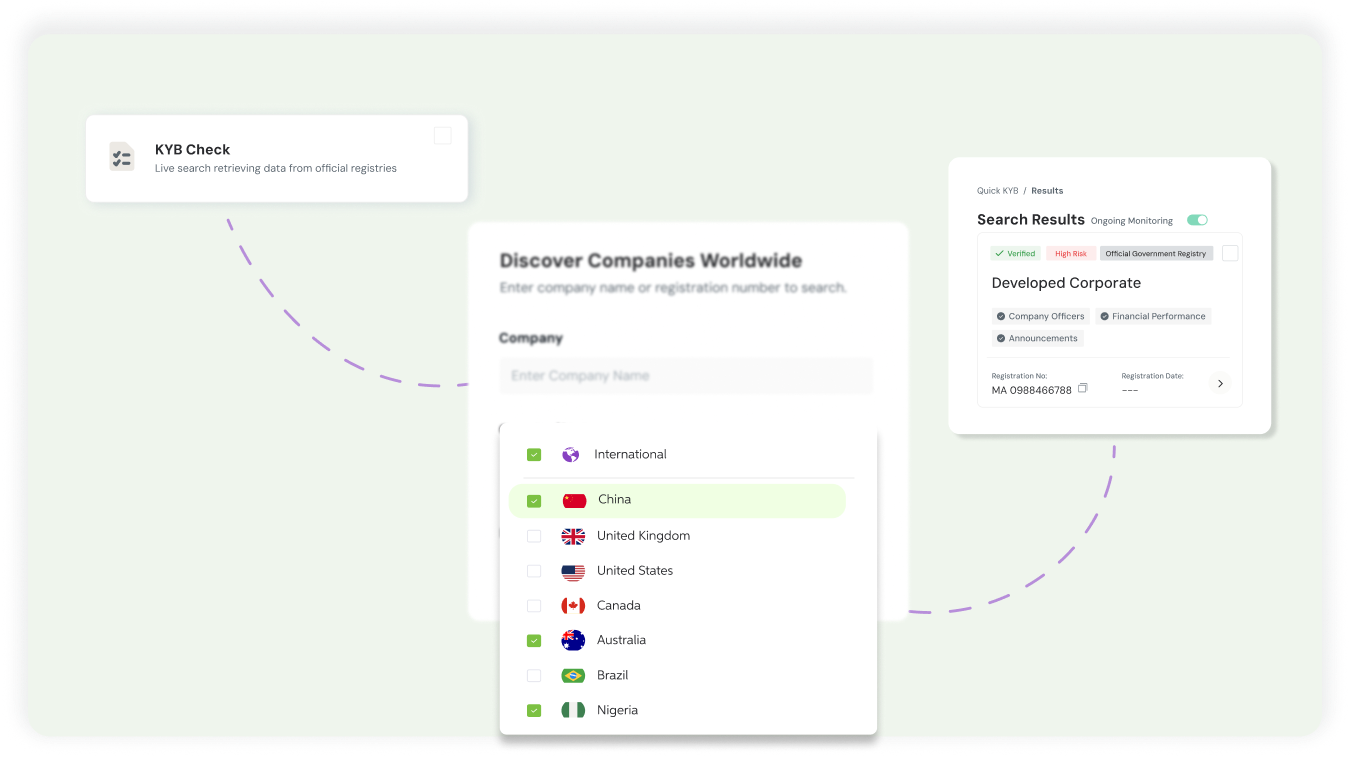Click the Enter Company Name input field
Image resolution: width=1349 pixels, height=757 pixels.
tap(686, 376)
